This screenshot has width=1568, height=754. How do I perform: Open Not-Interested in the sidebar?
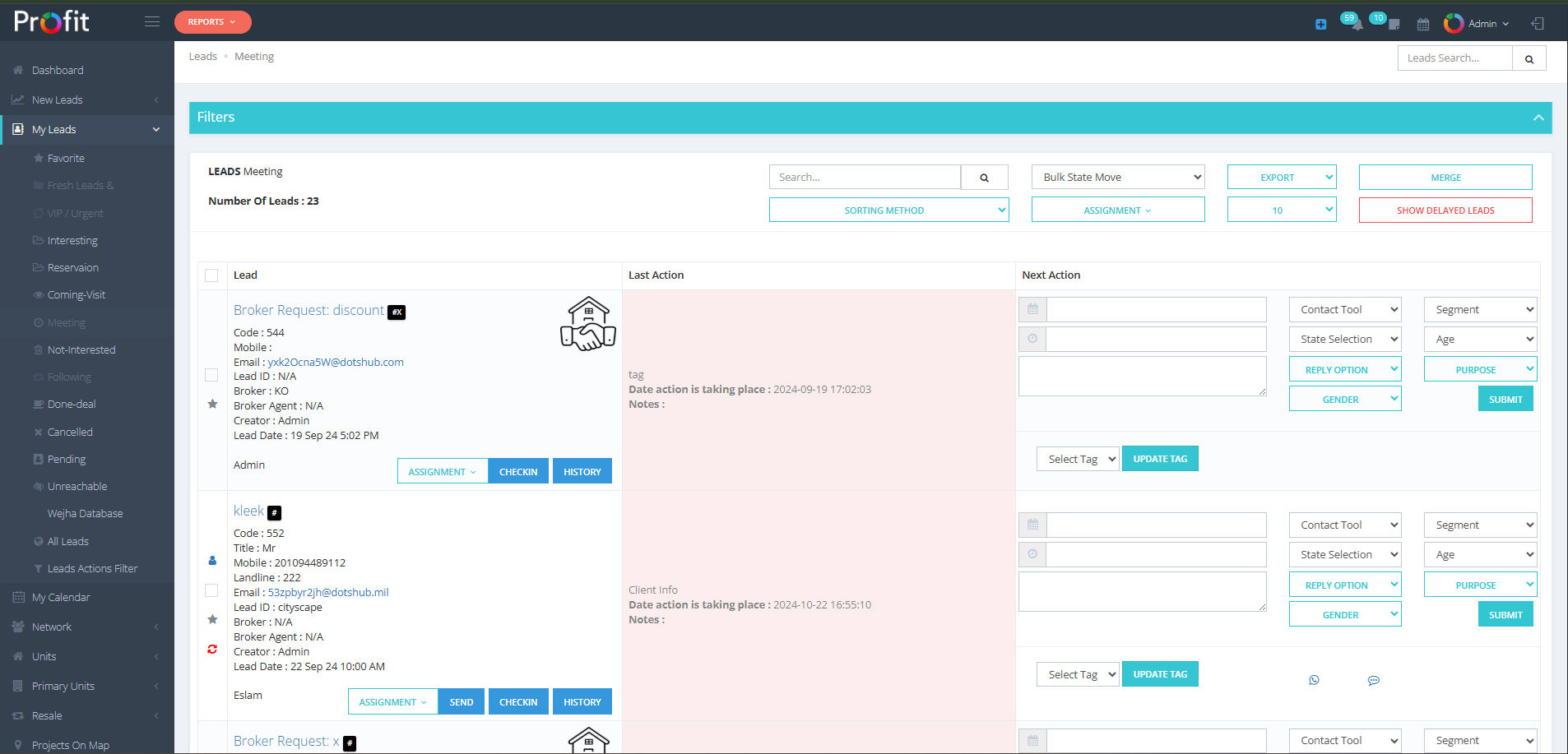coord(81,349)
